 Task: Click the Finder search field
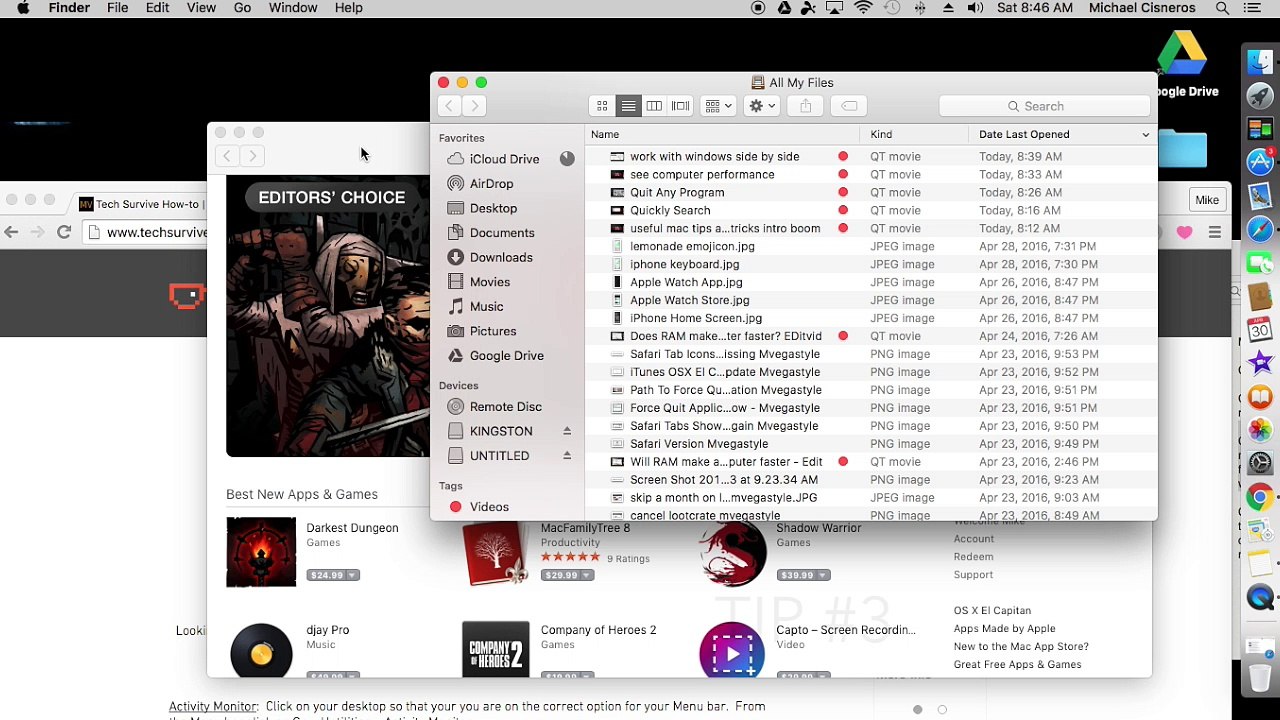click(x=1044, y=106)
